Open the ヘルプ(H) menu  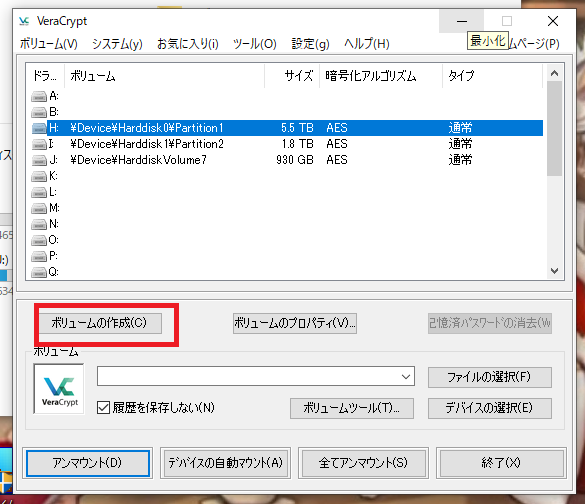pyautogui.click(x=367, y=44)
